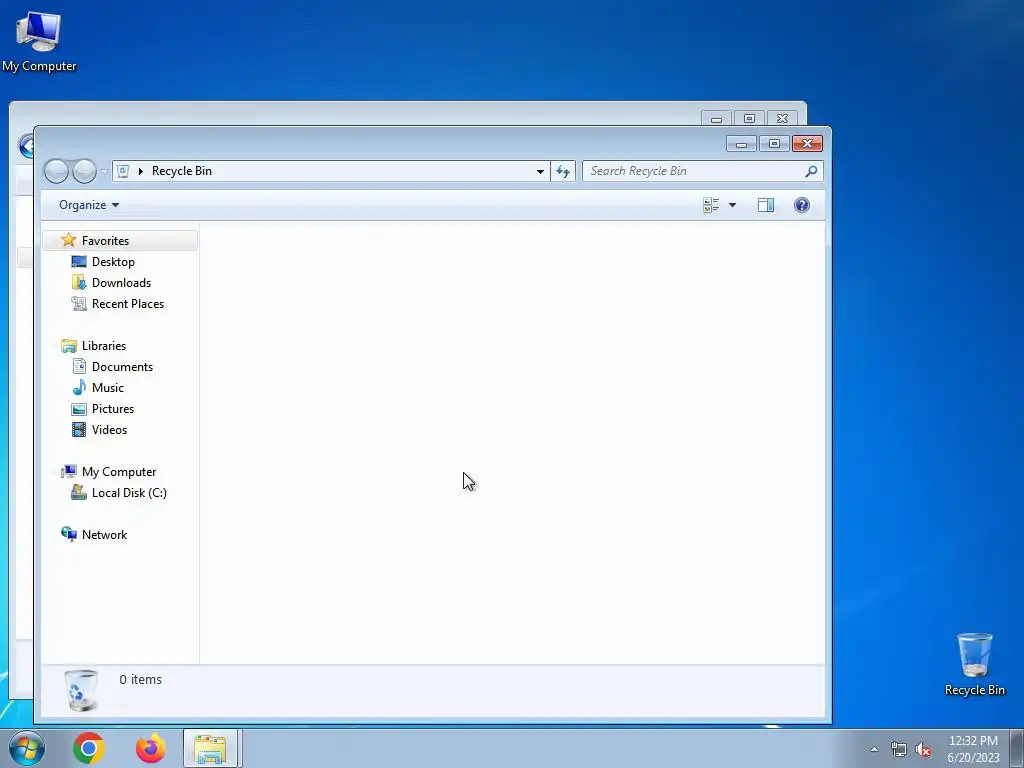Select Favorites in the navigation pane
The image size is (1024, 768).
click(120, 240)
